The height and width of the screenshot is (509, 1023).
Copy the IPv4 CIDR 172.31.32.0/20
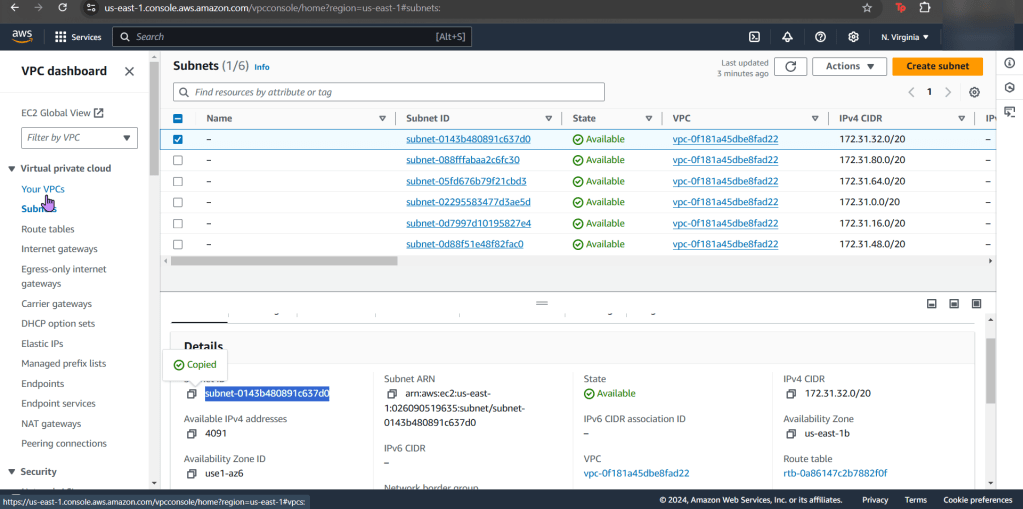coord(790,394)
